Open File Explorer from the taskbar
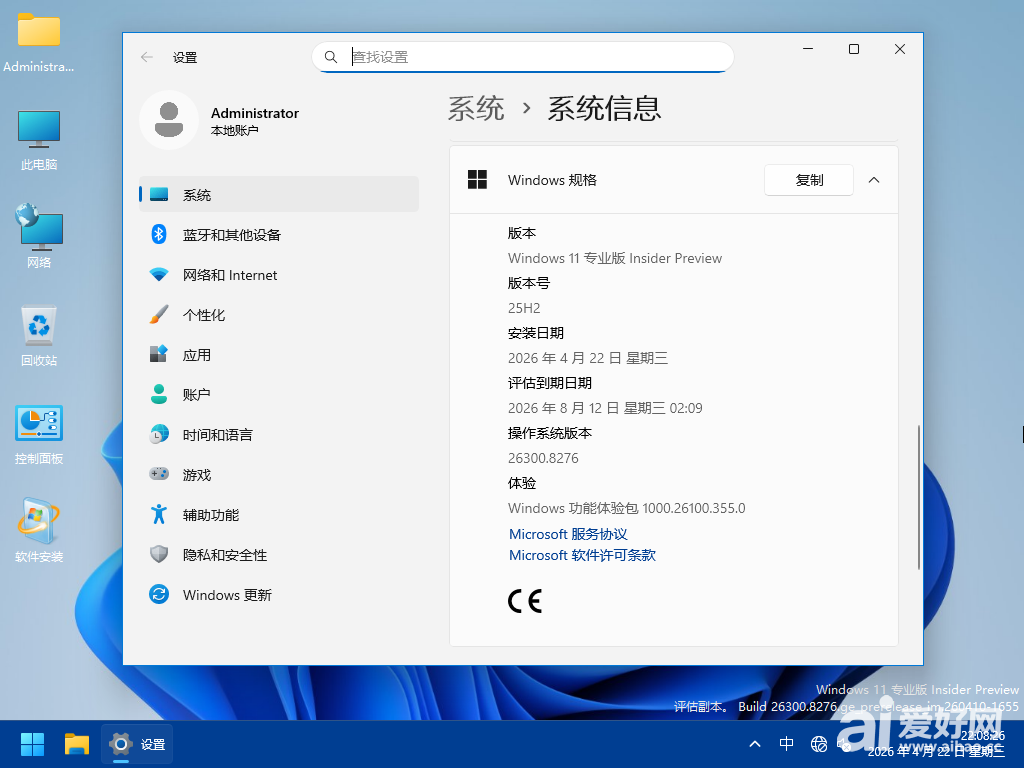The height and width of the screenshot is (768, 1024). click(77, 744)
